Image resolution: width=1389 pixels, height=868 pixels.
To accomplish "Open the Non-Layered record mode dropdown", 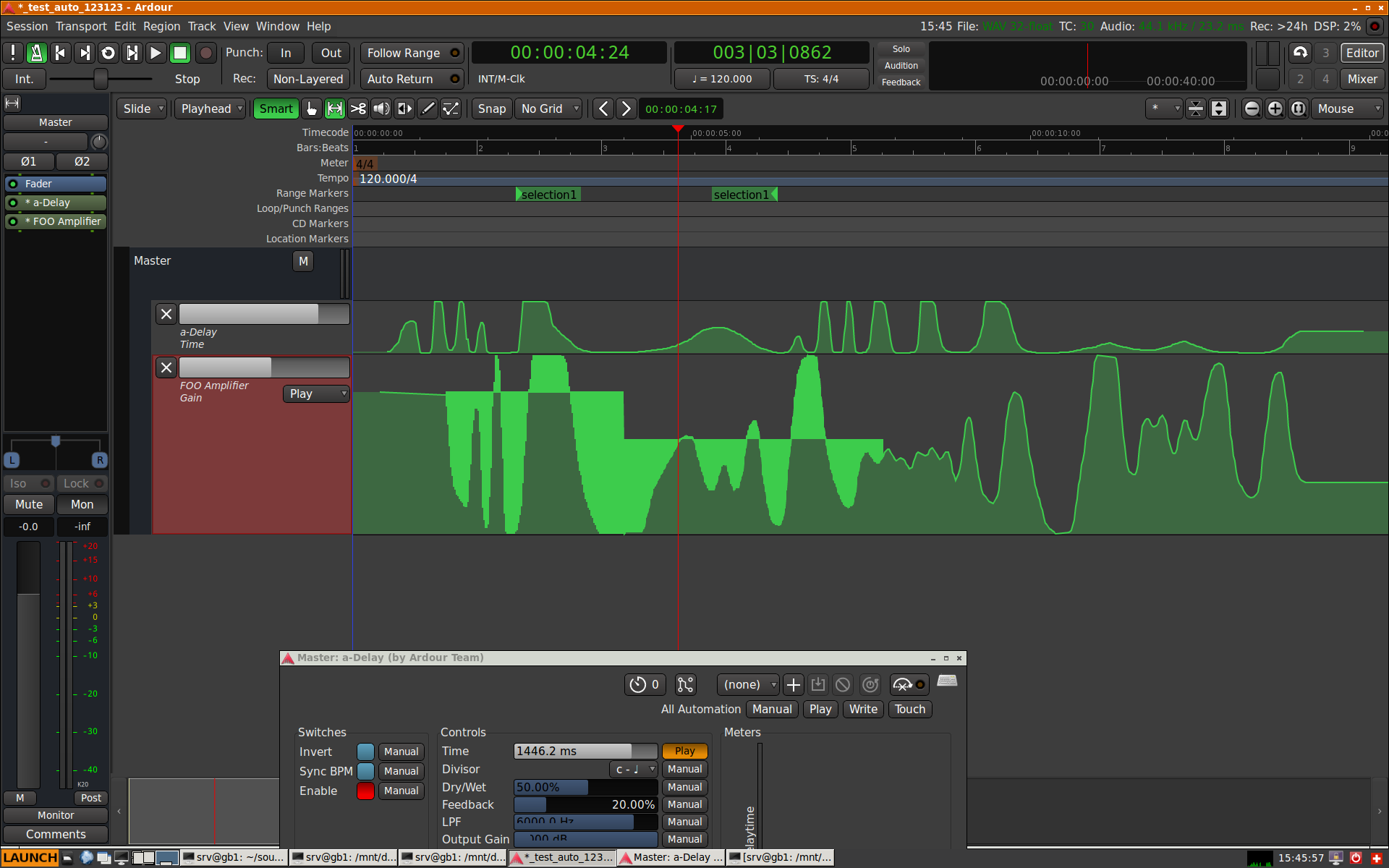I will (308, 79).
